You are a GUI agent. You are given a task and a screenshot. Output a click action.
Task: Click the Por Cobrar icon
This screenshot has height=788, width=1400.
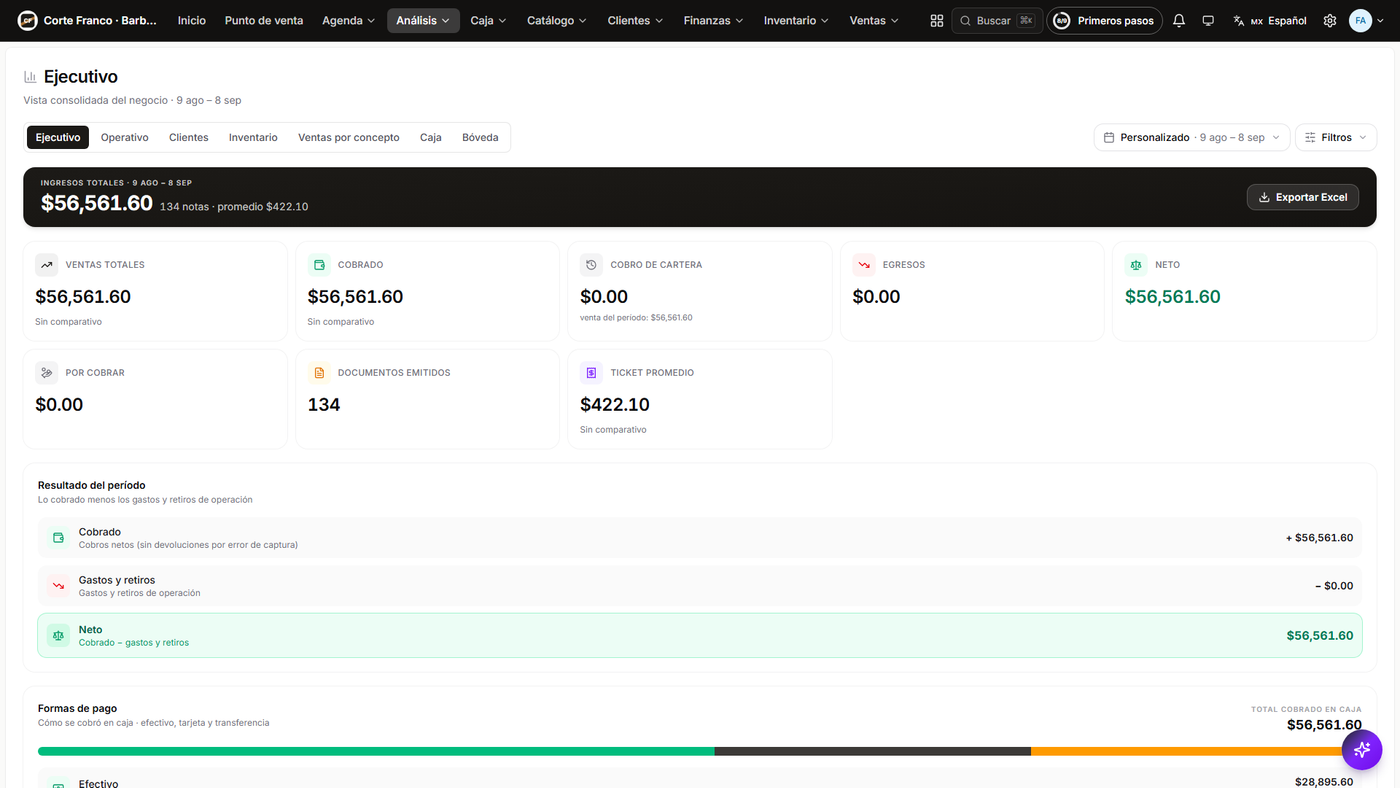47,373
